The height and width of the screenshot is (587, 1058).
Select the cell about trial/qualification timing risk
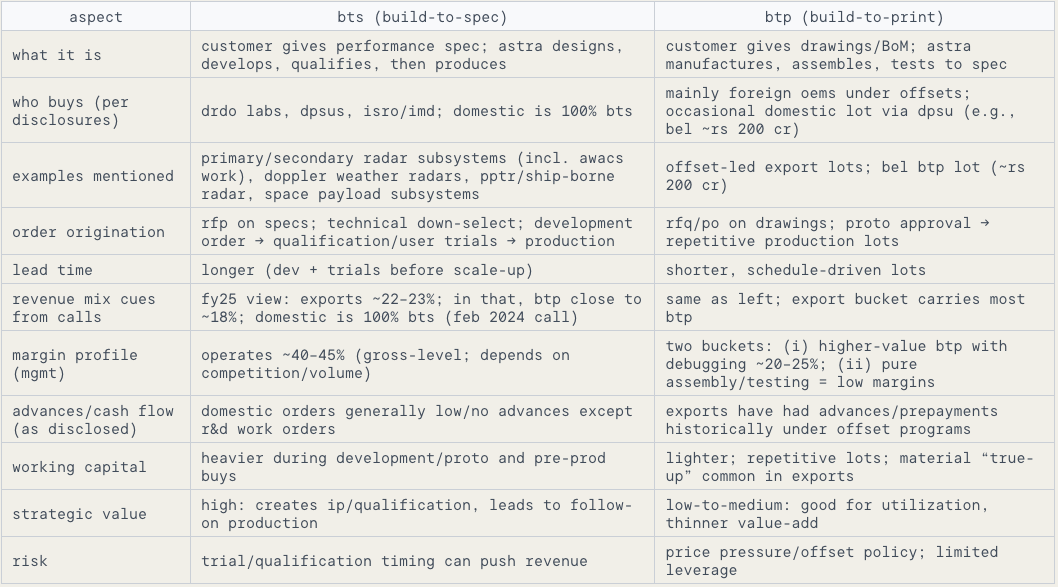click(422, 561)
